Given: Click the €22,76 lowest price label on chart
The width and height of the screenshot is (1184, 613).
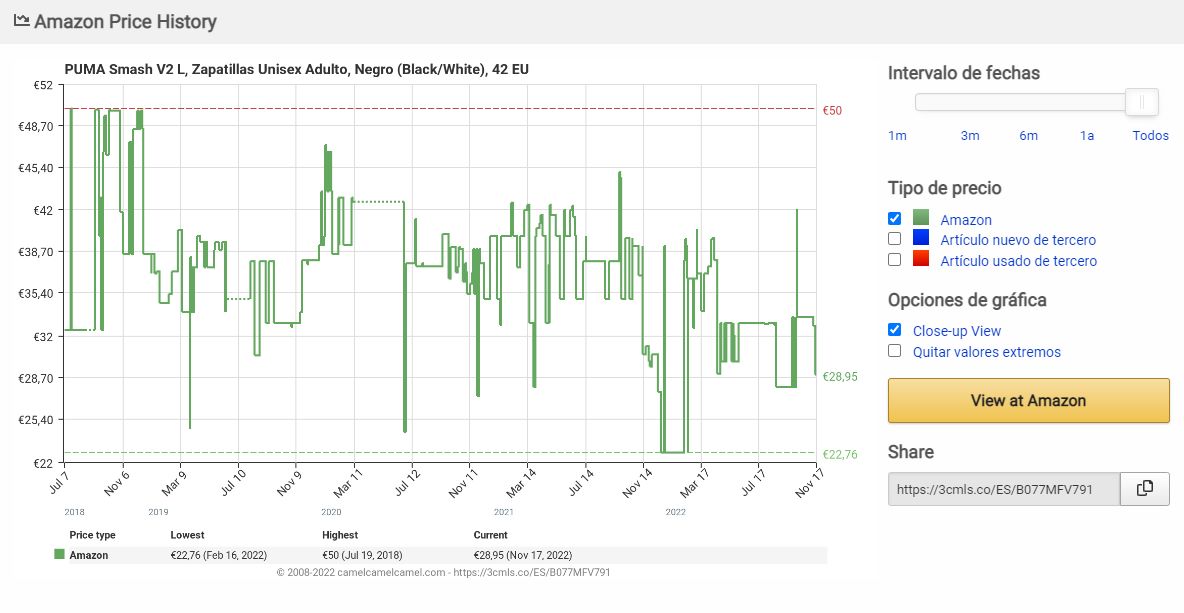Looking at the screenshot, I should coord(840,454).
